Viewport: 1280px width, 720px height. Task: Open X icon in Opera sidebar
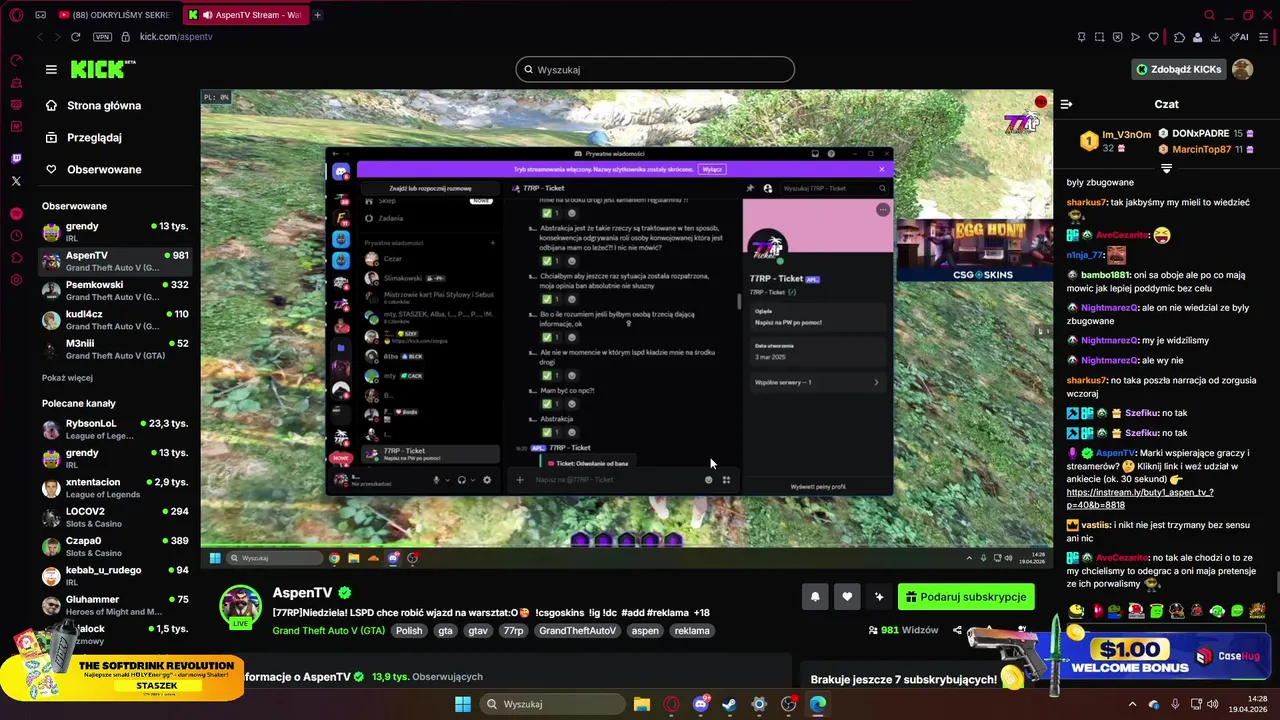coord(16,181)
